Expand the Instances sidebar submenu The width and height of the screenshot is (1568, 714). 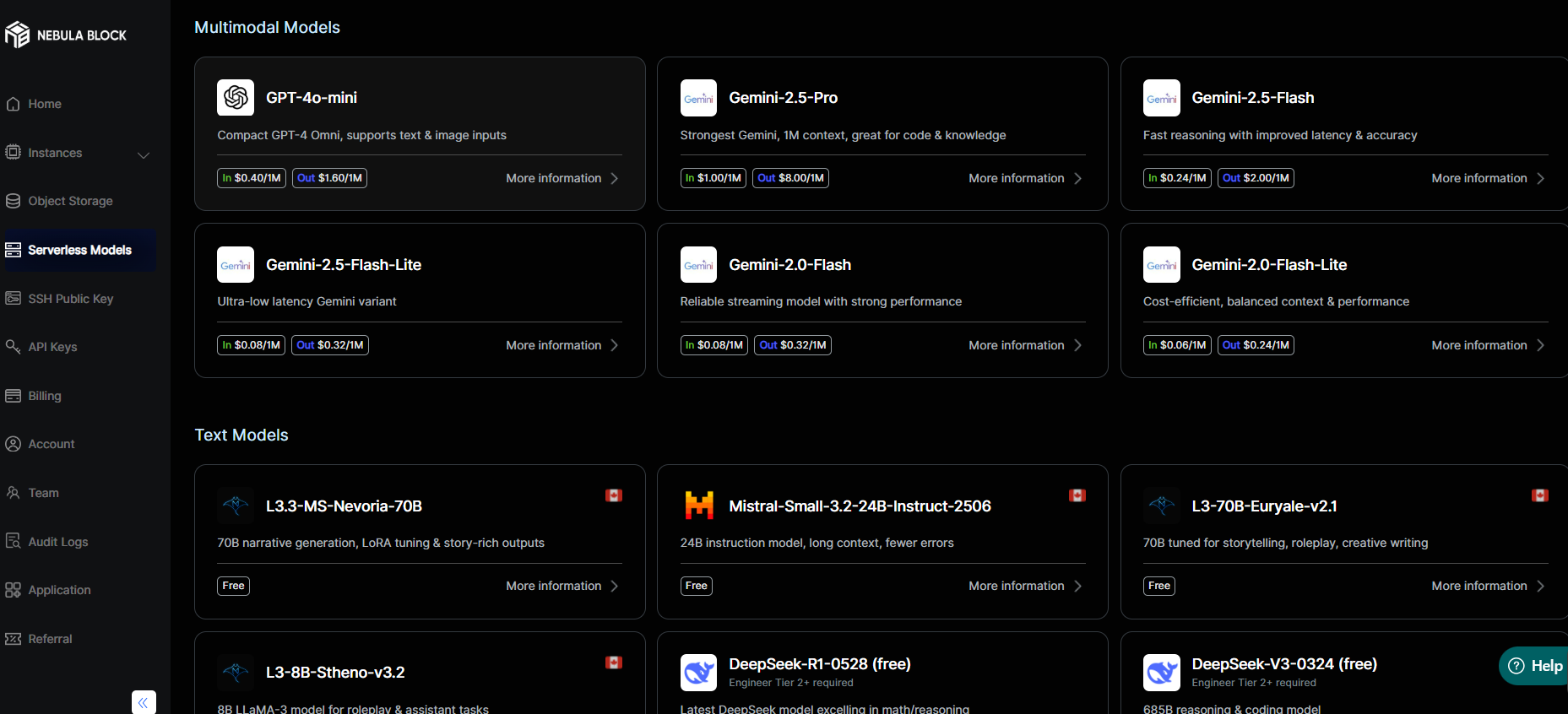144,154
